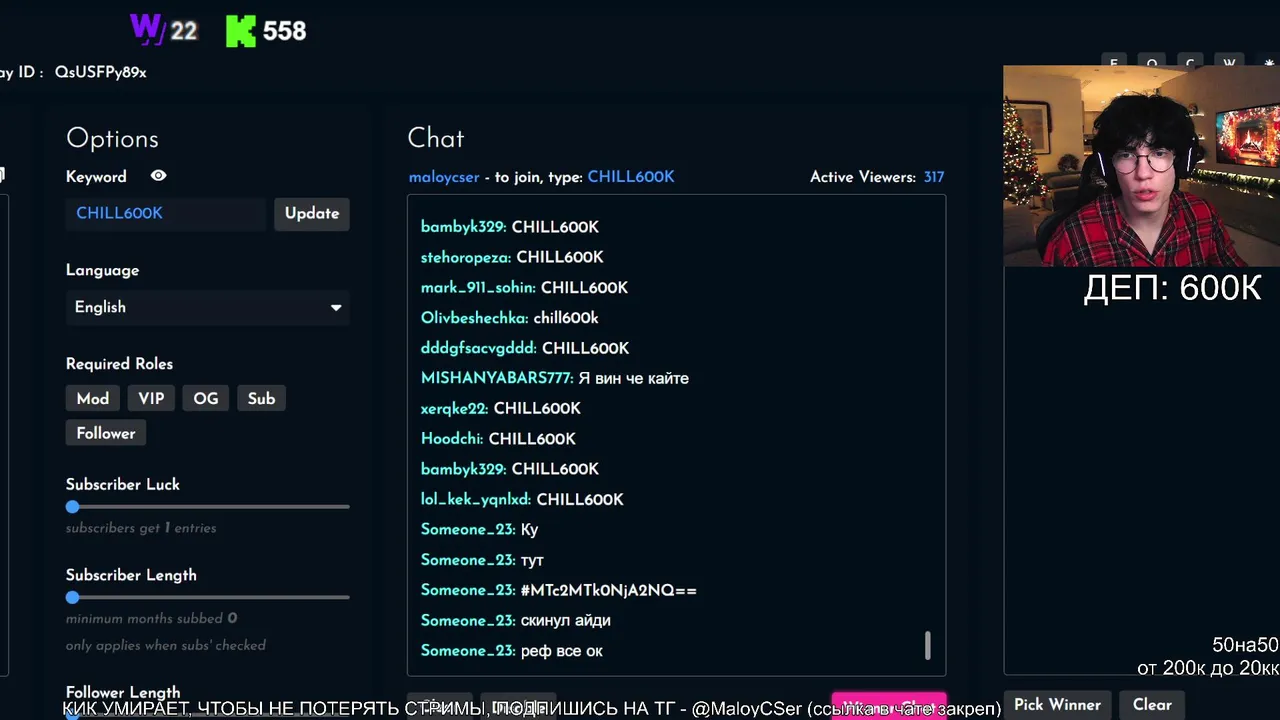Click the chat panel scrollbar thumb

click(928, 646)
